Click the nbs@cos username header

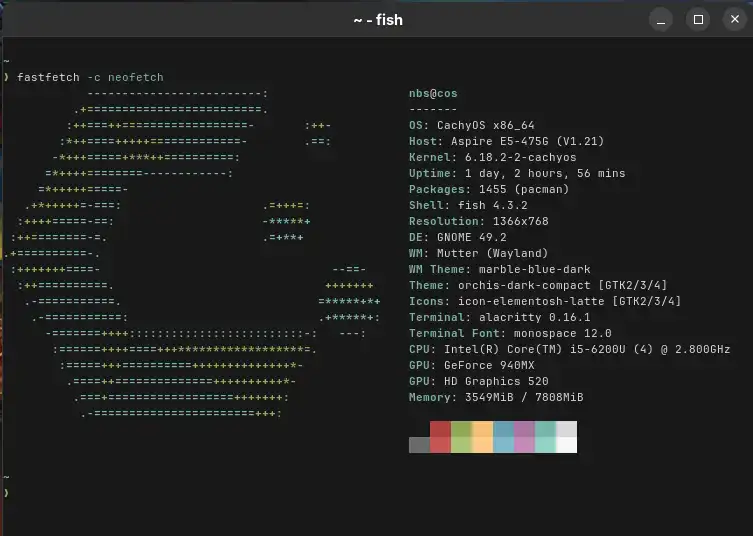point(433,93)
